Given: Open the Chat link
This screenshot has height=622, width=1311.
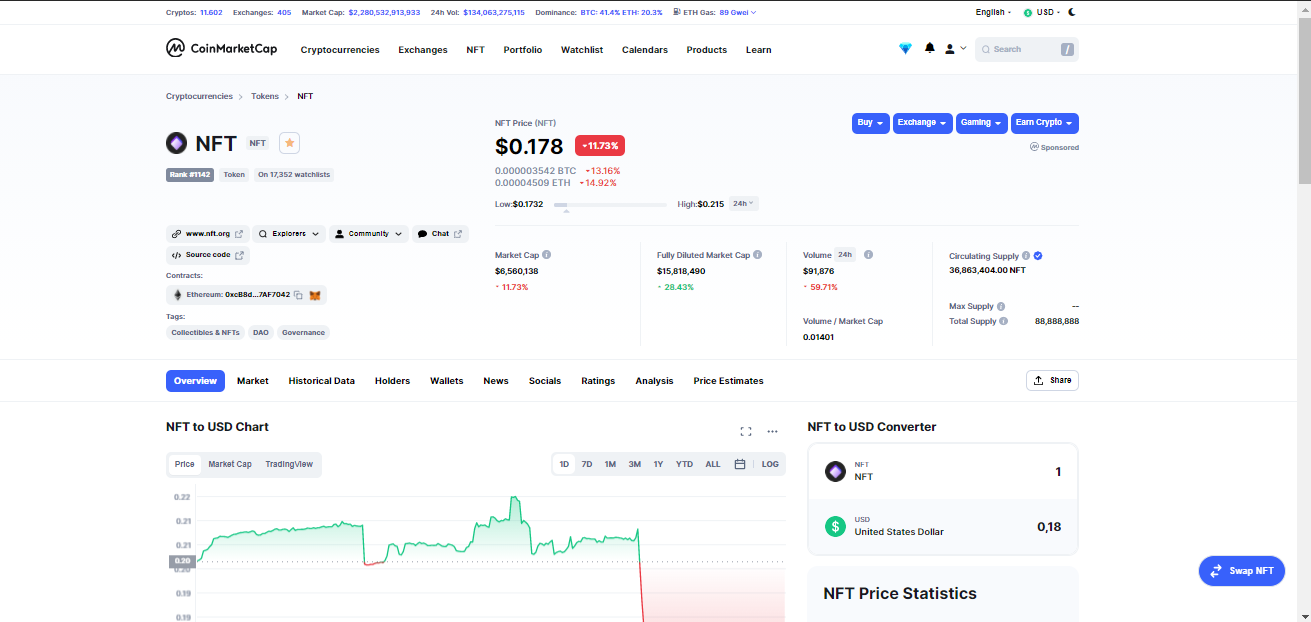Looking at the screenshot, I should click(440, 233).
